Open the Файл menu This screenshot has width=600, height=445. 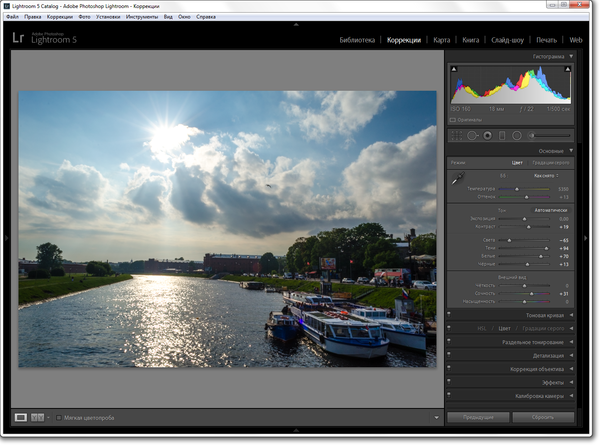click(x=12, y=17)
